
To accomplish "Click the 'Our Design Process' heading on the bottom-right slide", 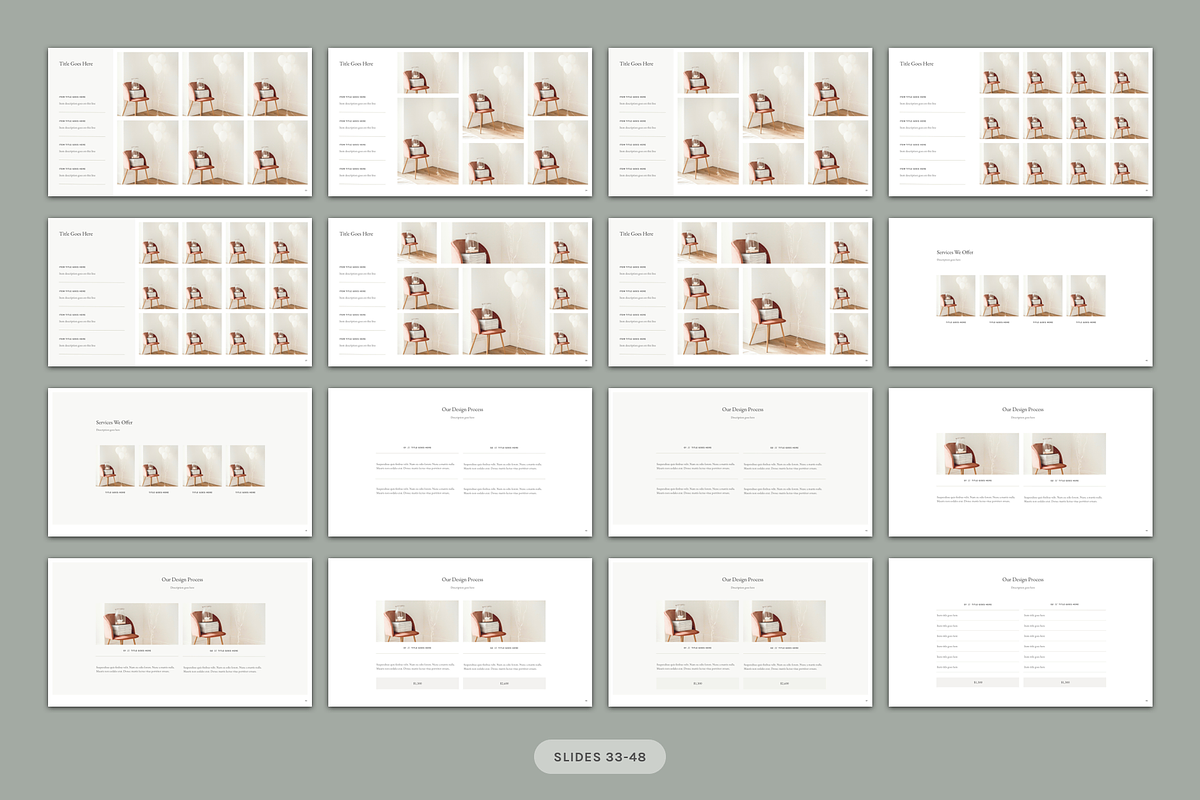I will click(1023, 580).
